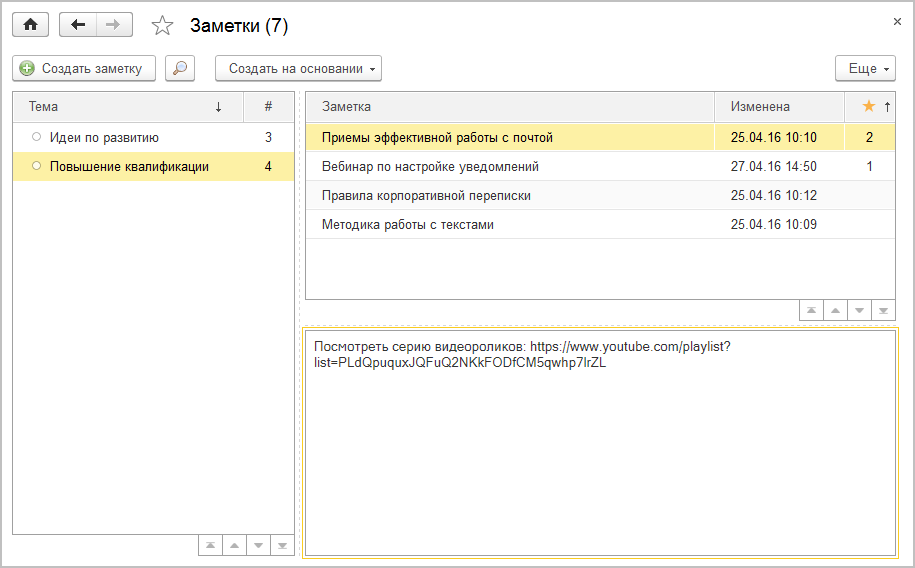Select the topic "Повышение квалификации"
Image resolution: width=915 pixels, height=568 pixels.
[x=129, y=167]
